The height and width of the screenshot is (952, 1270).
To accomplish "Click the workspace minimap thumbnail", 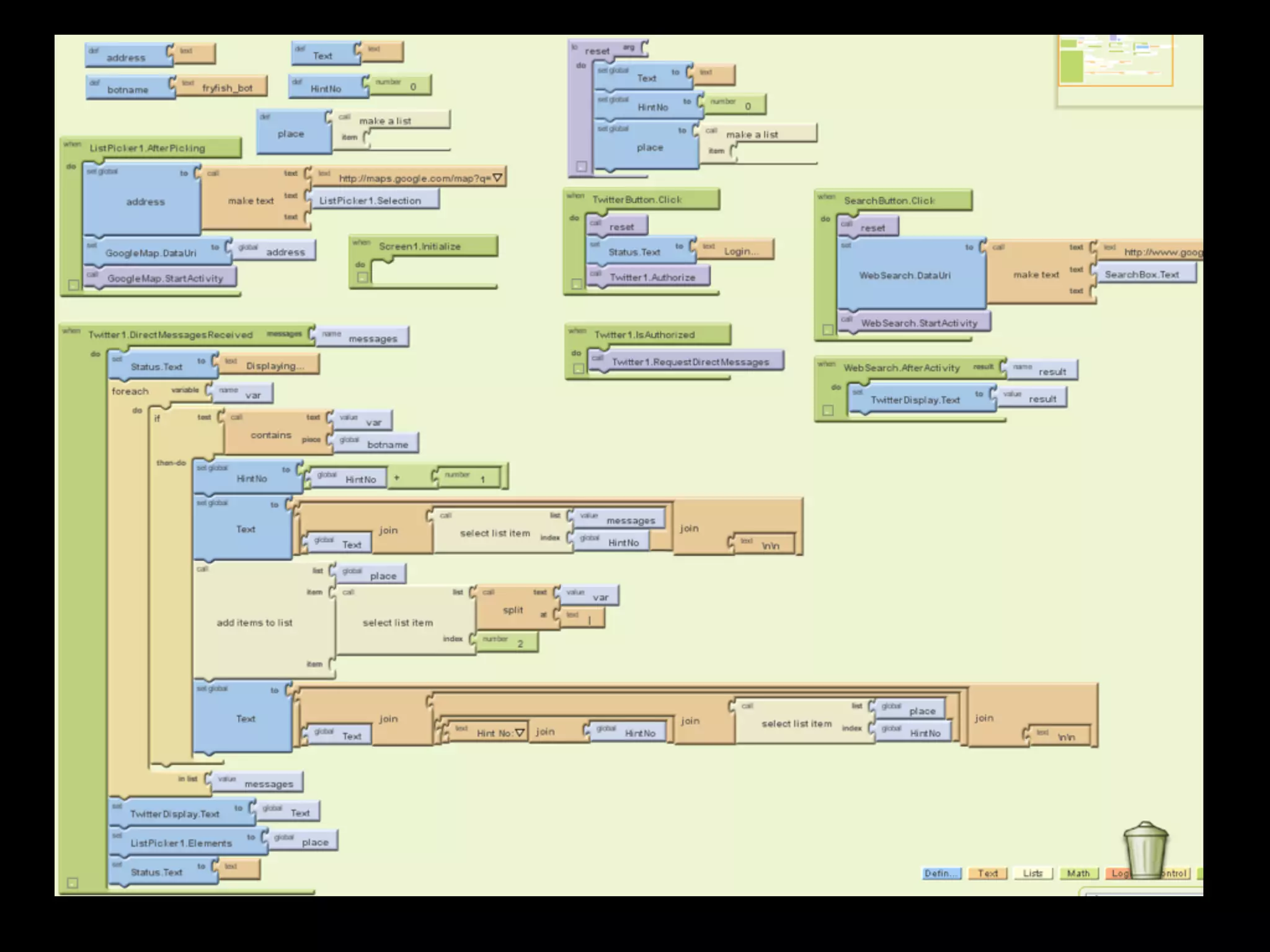I will tap(1115, 61).
